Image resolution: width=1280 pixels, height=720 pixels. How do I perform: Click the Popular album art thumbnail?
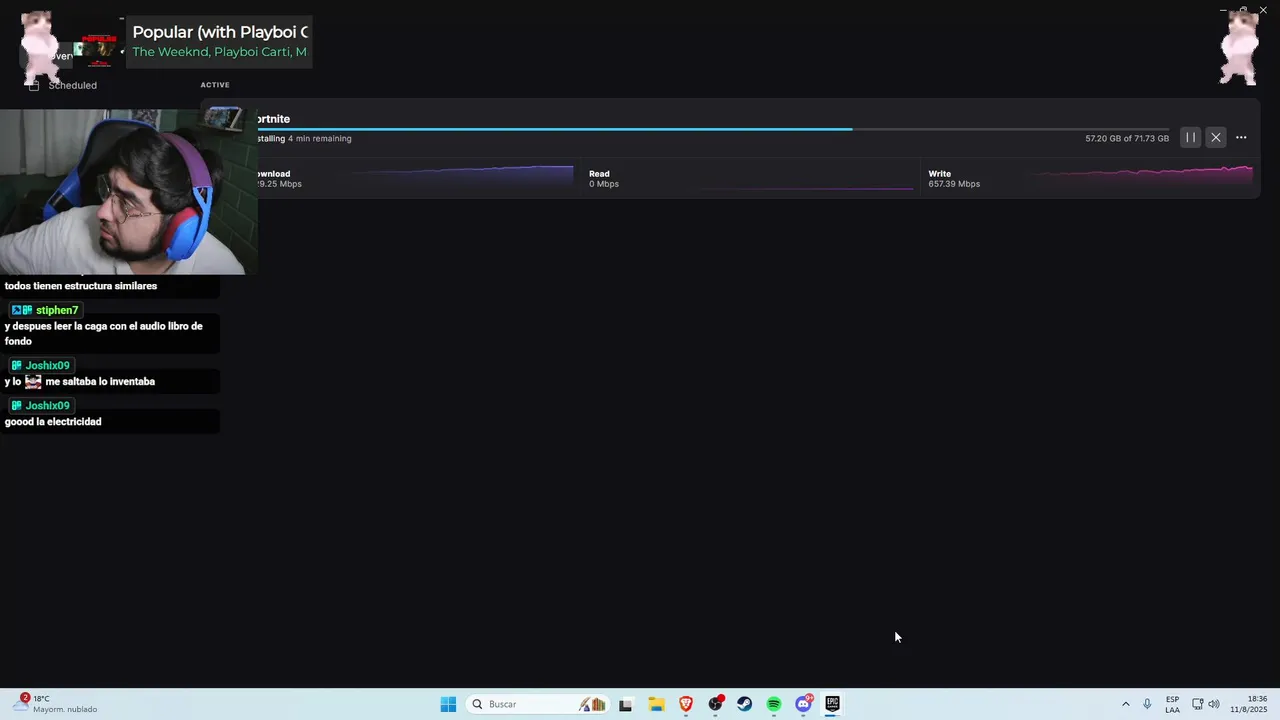97,49
